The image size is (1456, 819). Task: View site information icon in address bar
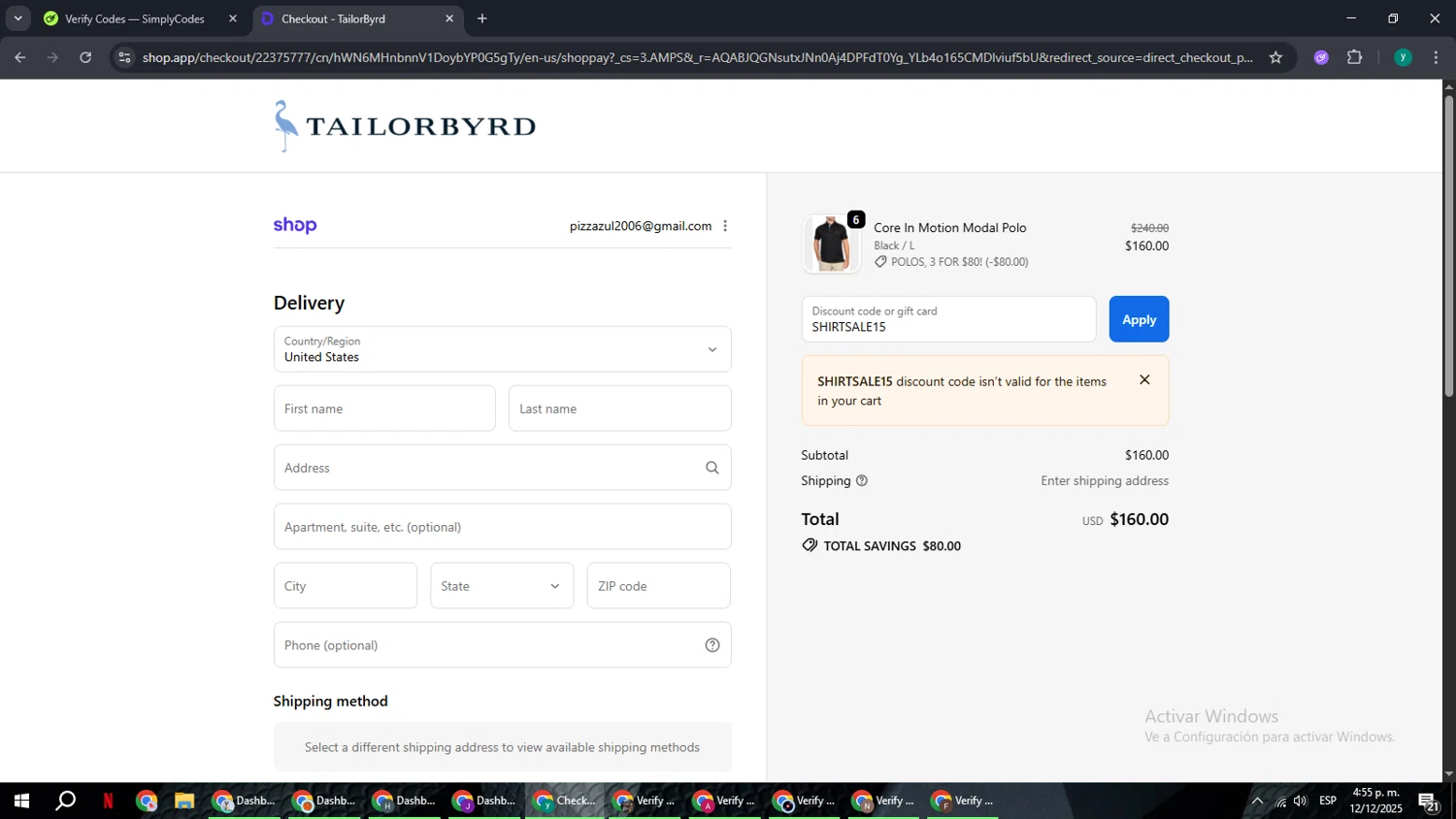[x=124, y=57]
